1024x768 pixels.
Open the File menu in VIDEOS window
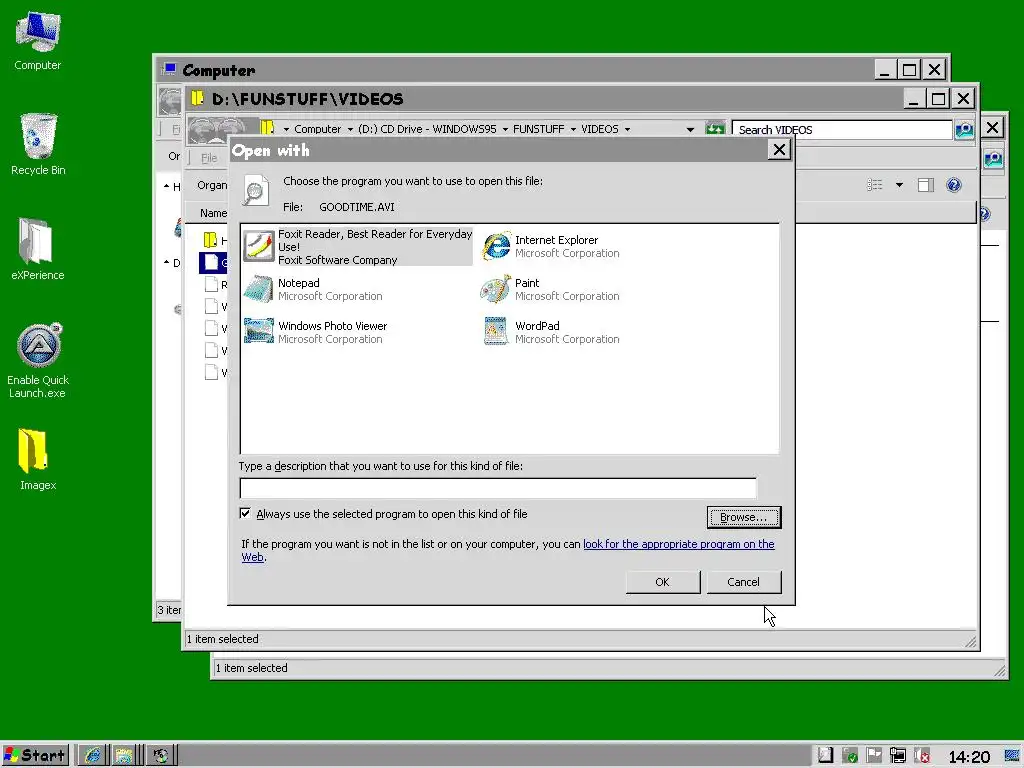[209, 157]
